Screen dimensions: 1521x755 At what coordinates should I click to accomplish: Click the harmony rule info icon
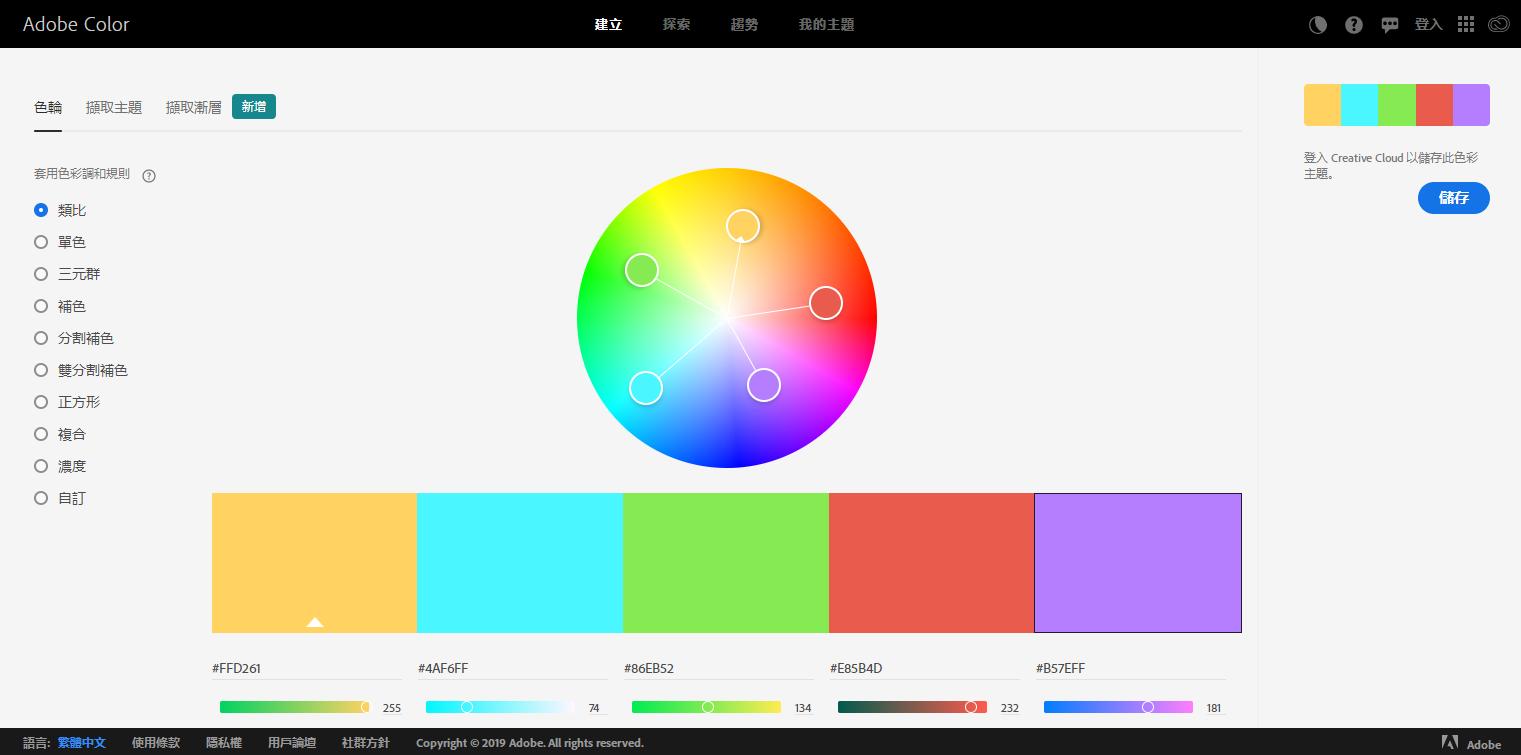[149, 176]
